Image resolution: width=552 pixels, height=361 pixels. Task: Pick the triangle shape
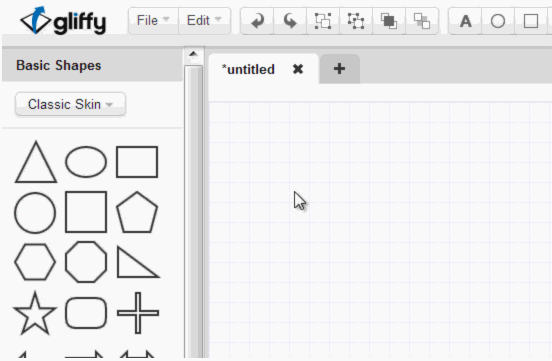(36, 162)
